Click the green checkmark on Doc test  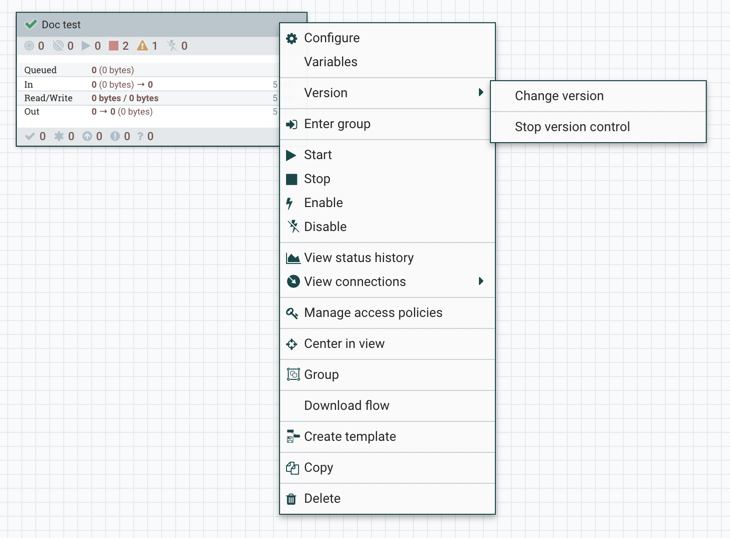pos(31,24)
